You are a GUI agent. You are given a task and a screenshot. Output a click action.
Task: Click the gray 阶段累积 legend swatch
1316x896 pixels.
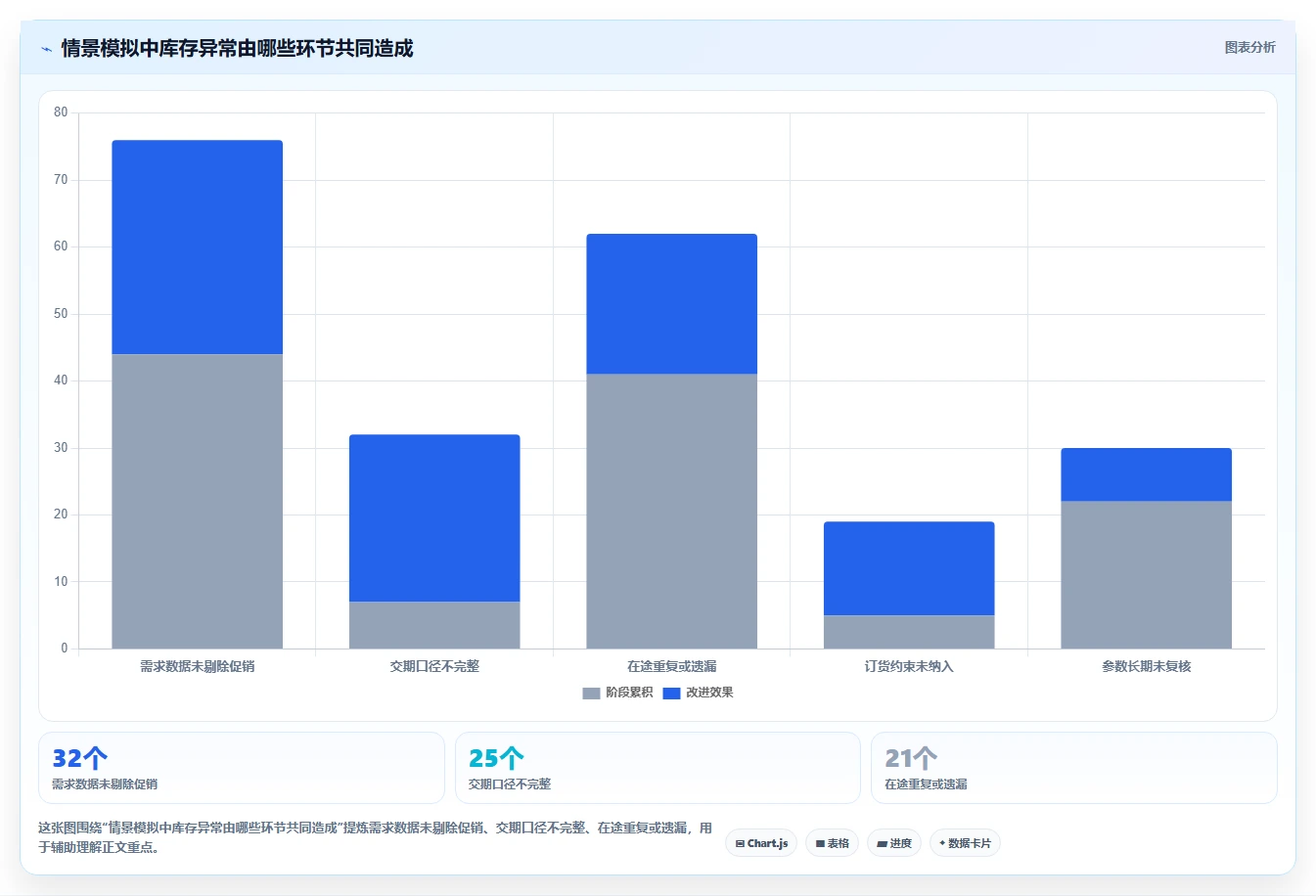[x=591, y=693]
